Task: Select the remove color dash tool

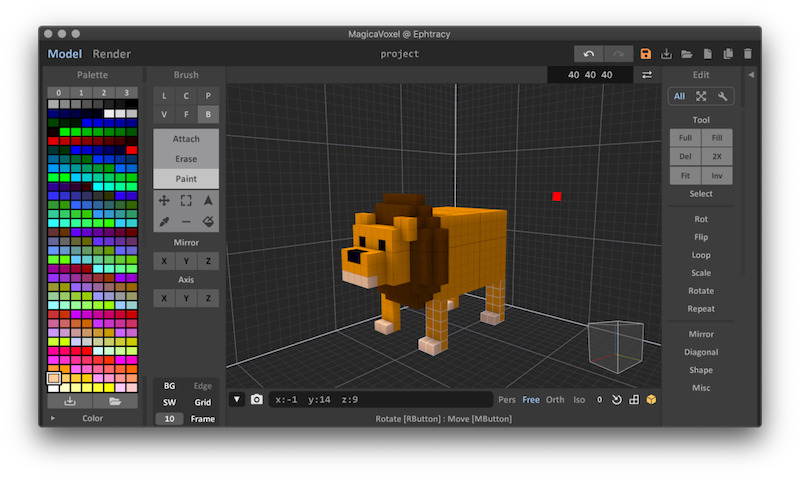Action: [186, 221]
